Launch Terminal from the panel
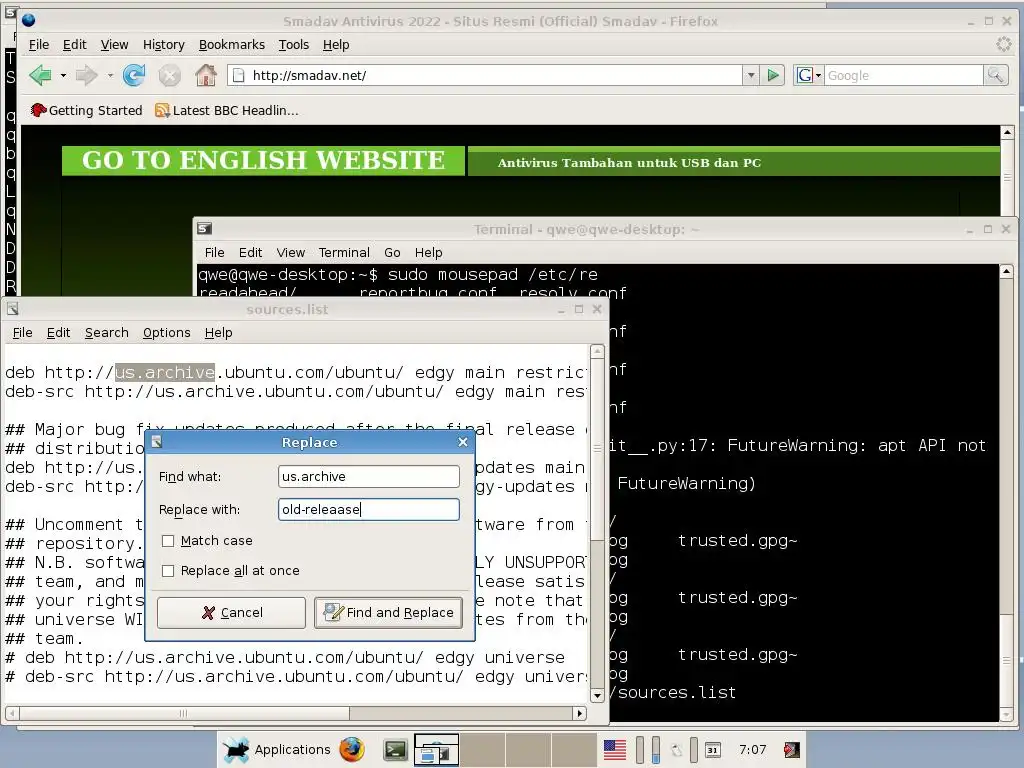The image size is (1024, 768). click(395, 750)
